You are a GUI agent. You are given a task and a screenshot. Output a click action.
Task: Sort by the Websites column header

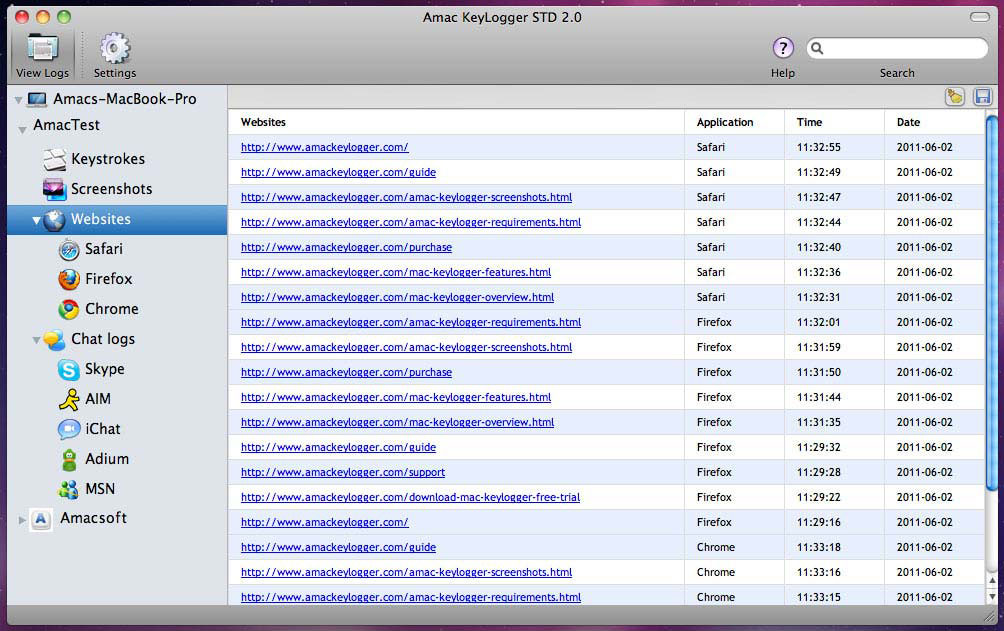263,122
